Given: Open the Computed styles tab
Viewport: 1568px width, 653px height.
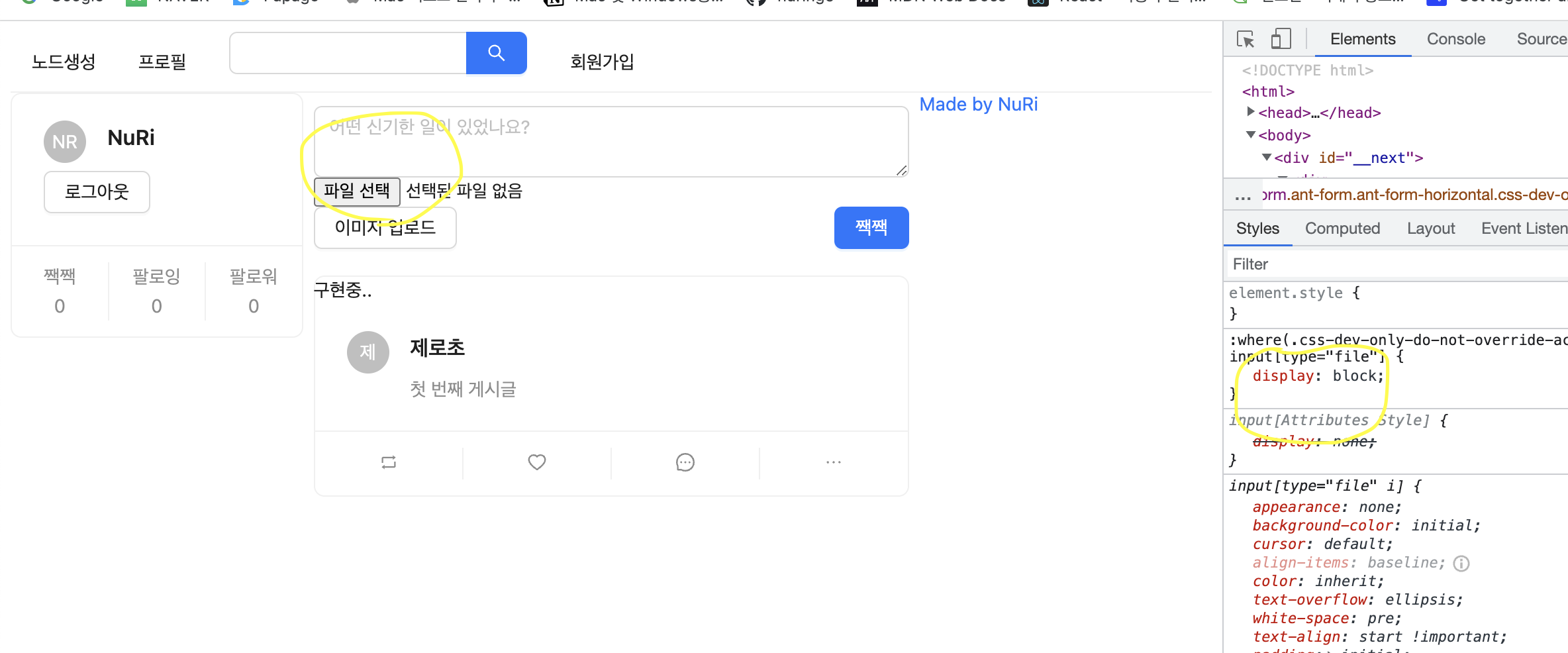Looking at the screenshot, I should [x=1342, y=228].
